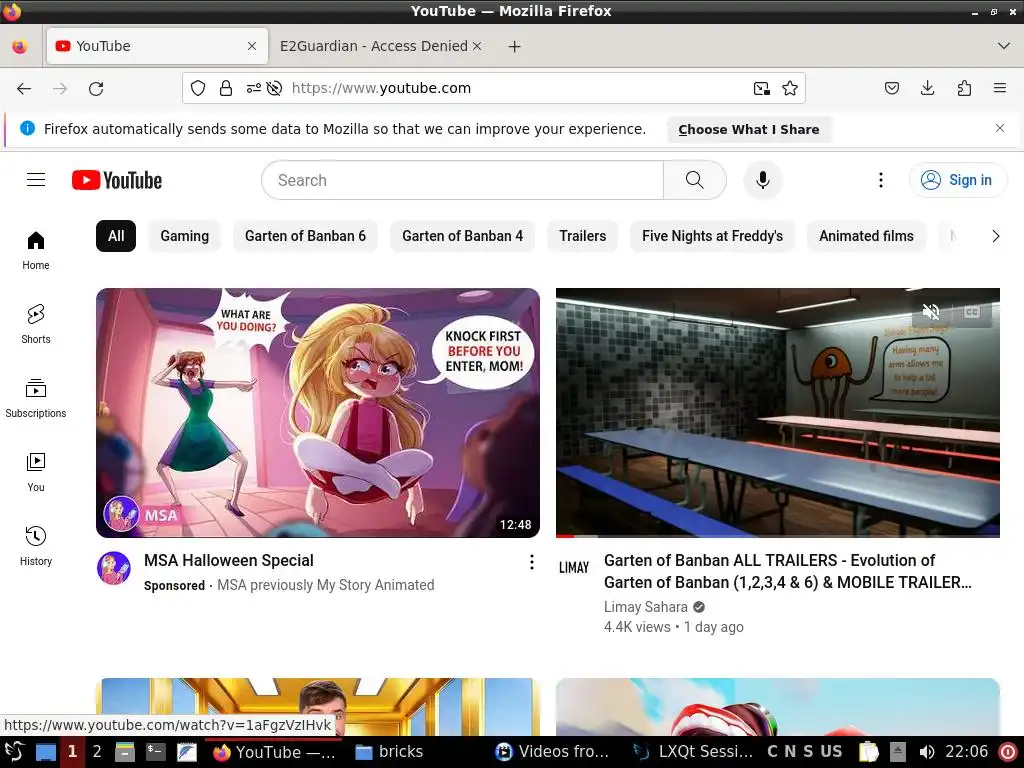Click the search magnifier button
The width and height of the screenshot is (1024, 768).
[695, 180]
